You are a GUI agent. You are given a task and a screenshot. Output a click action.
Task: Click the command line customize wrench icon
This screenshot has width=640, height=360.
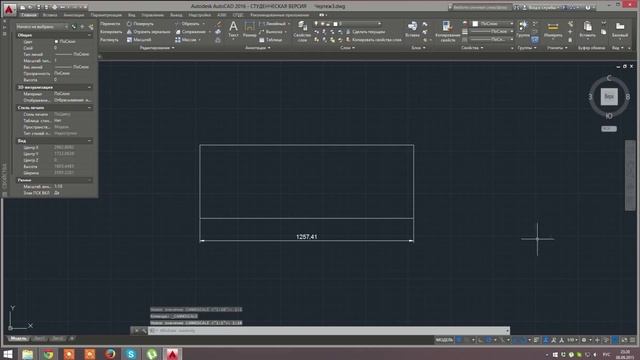point(144,331)
